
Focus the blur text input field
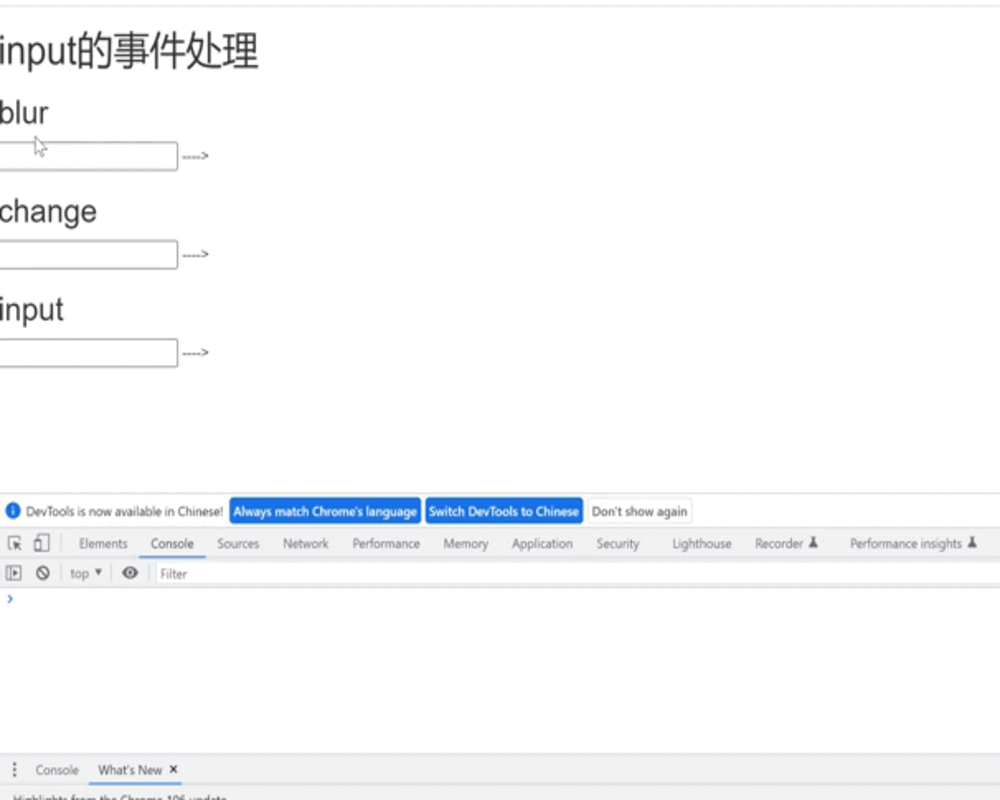pos(88,156)
